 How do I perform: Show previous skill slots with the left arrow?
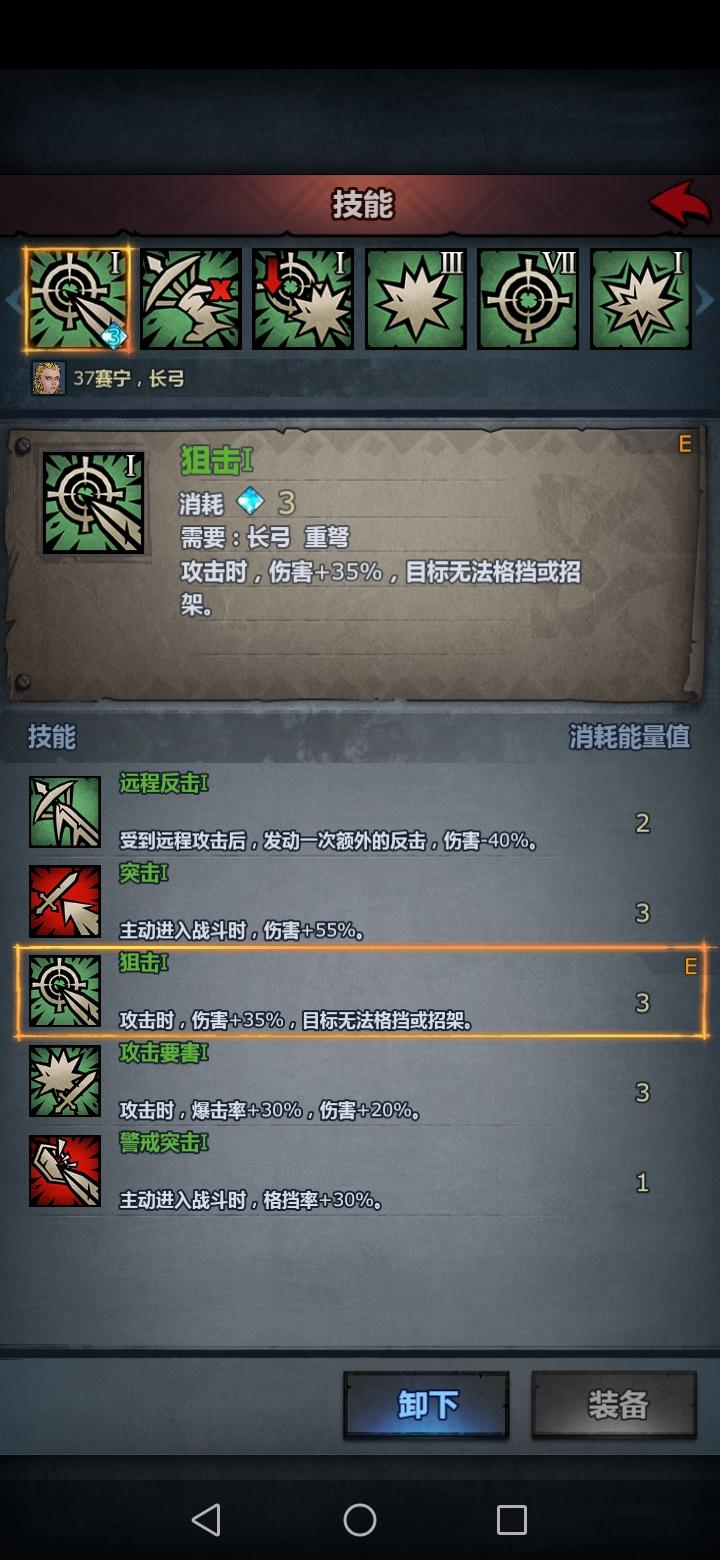(11, 300)
